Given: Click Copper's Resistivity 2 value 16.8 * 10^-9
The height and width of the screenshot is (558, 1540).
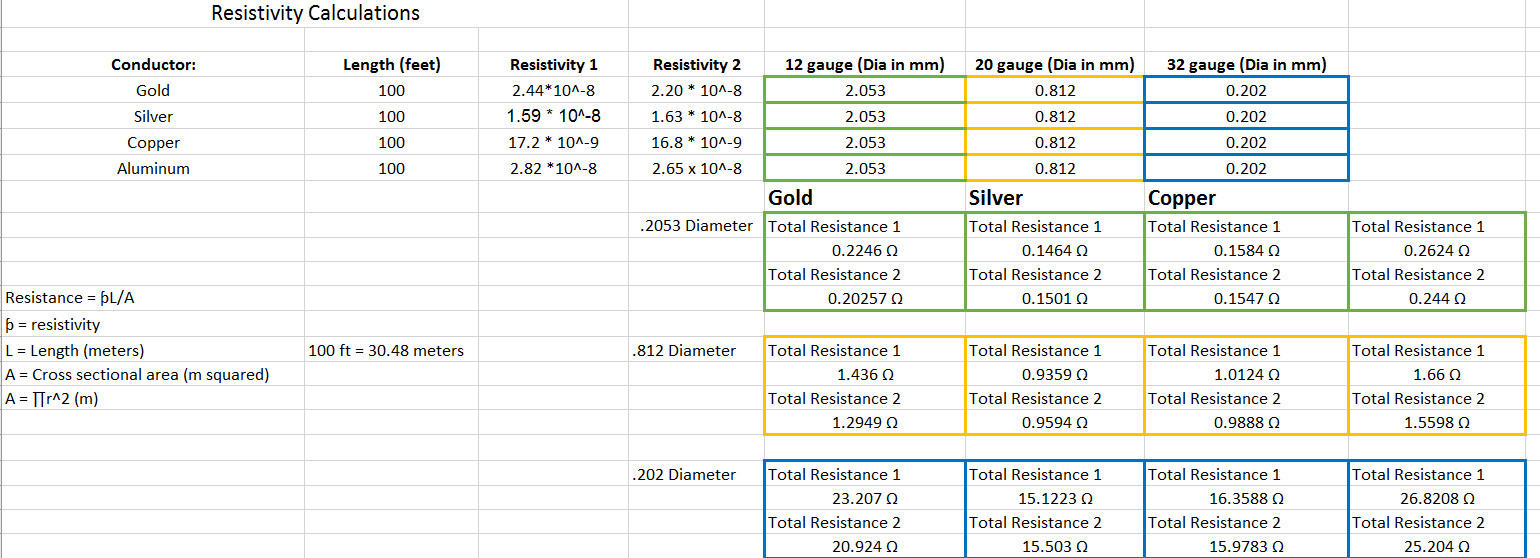Looking at the screenshot, I should point(696,143).
